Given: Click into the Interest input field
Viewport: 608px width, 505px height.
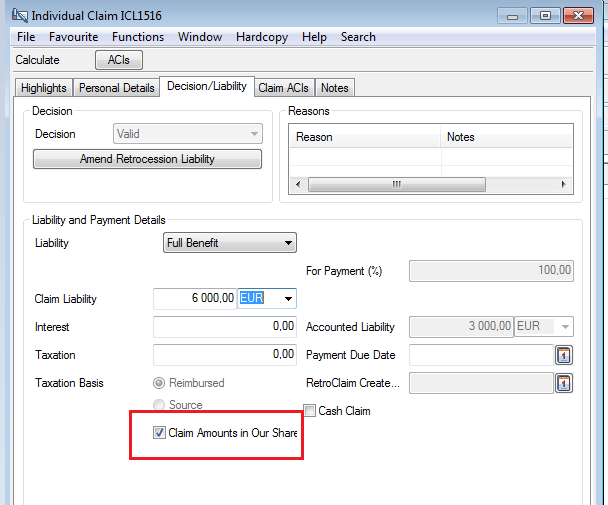Looking at the screenshot, I should 224,327.
